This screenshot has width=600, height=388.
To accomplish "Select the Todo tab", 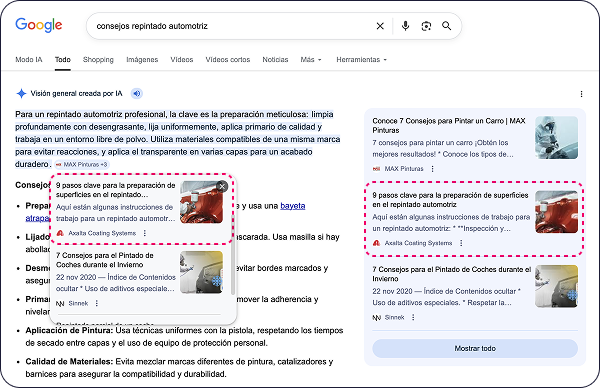I will [63, 60].
